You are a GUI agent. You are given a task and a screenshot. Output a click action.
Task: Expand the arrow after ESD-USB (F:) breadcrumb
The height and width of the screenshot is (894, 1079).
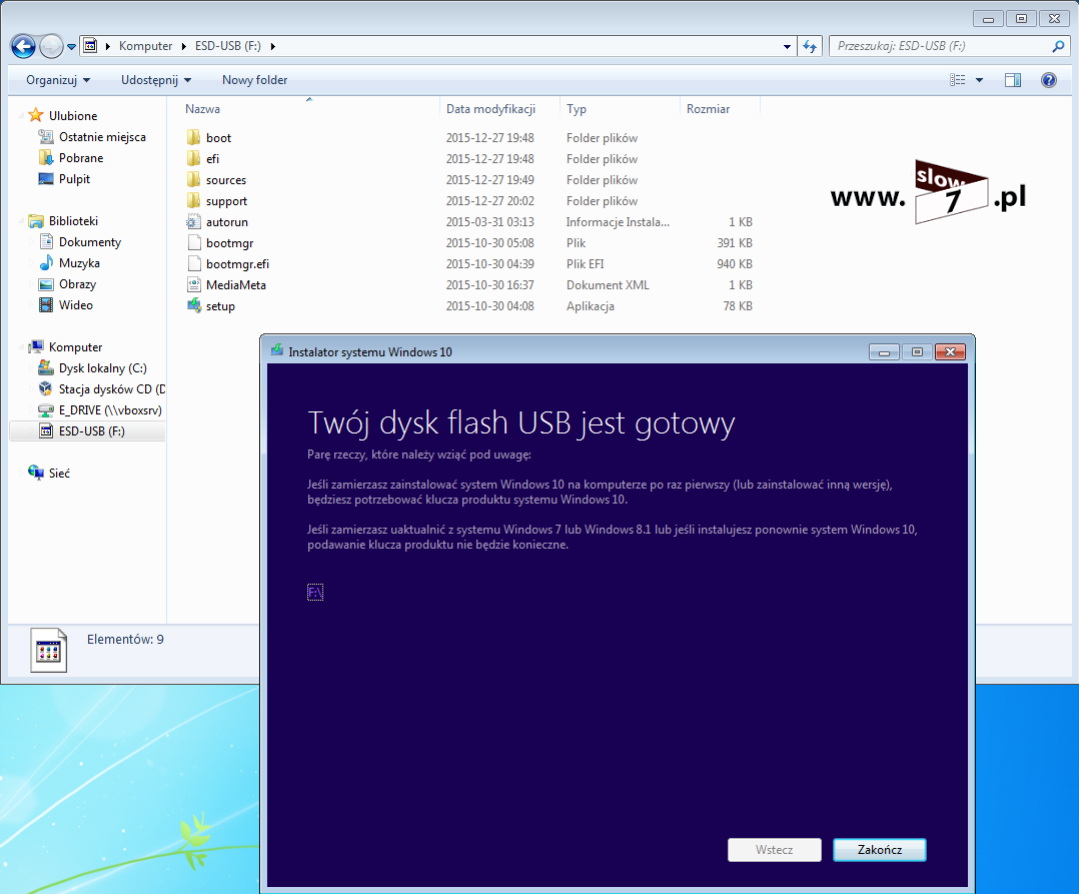point(273,46)
